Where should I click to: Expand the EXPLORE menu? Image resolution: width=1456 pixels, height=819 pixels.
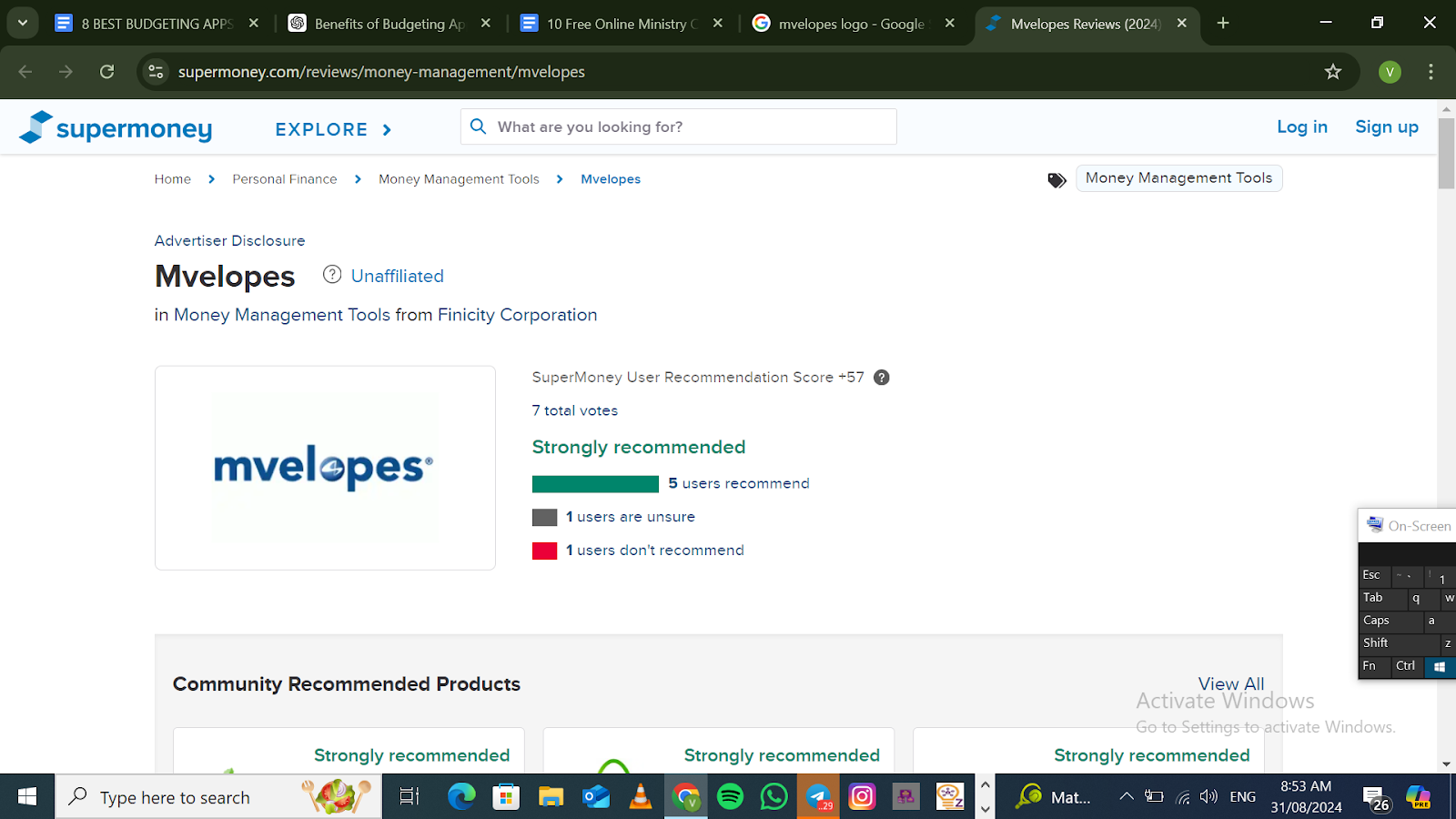(x=333, y=129)
